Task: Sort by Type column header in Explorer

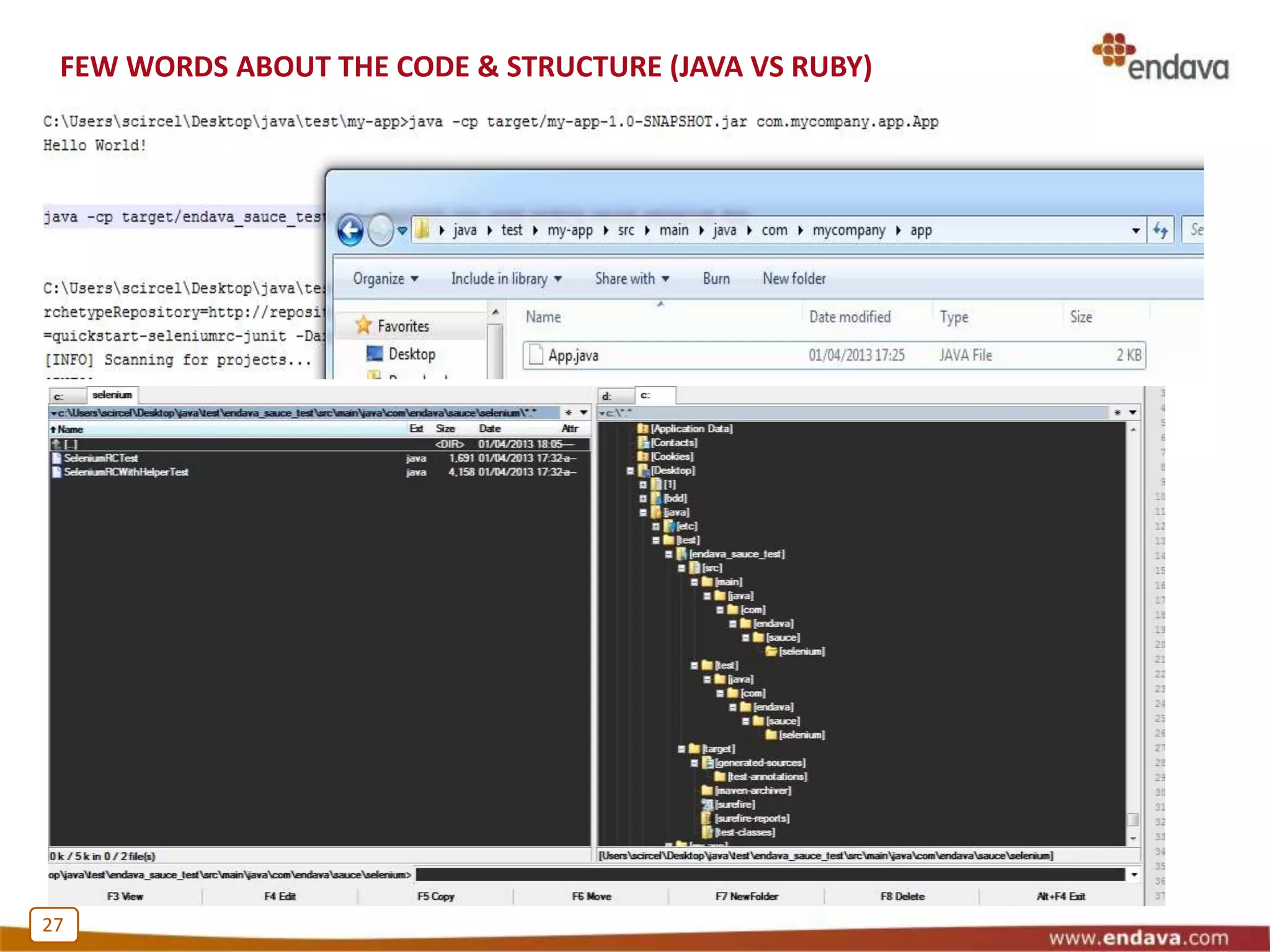Action: 954,317
